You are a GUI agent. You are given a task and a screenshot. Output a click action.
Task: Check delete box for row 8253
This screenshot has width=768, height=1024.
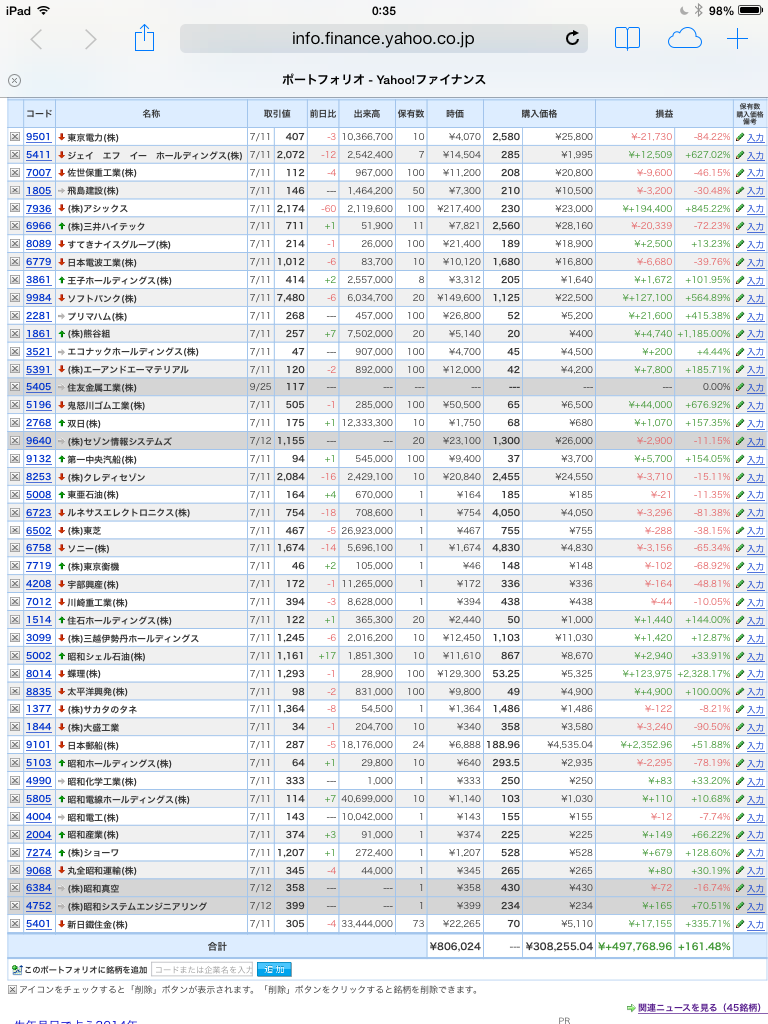(15, 477)
